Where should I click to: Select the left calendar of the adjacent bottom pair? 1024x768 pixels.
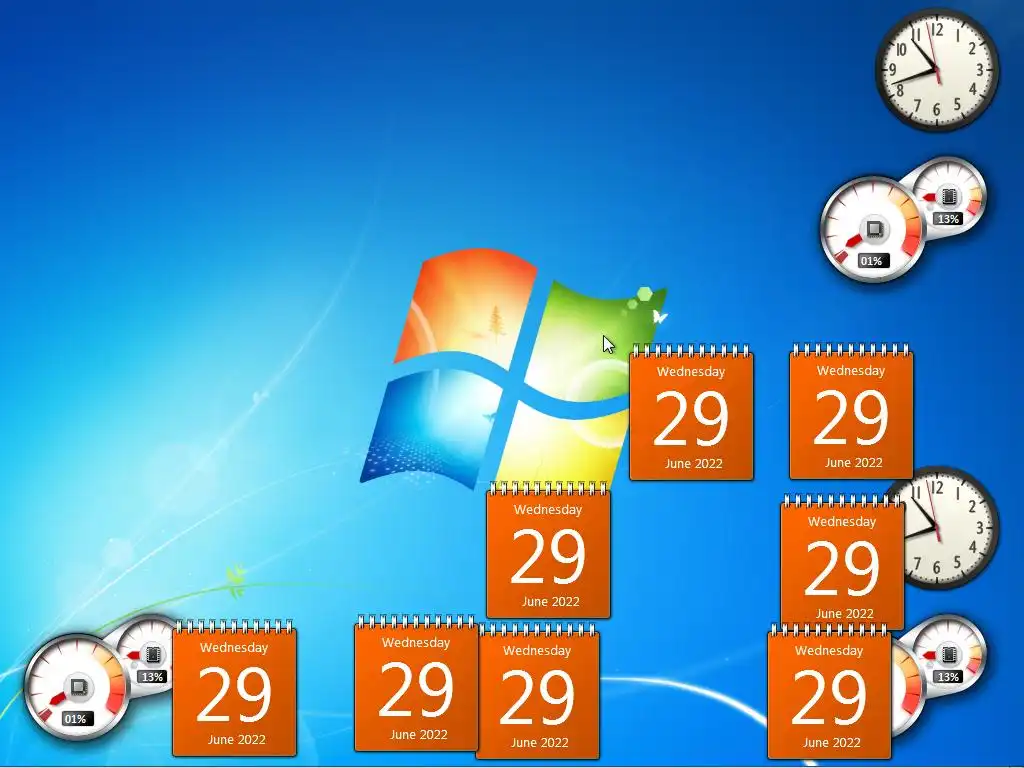tap(416, 683)
